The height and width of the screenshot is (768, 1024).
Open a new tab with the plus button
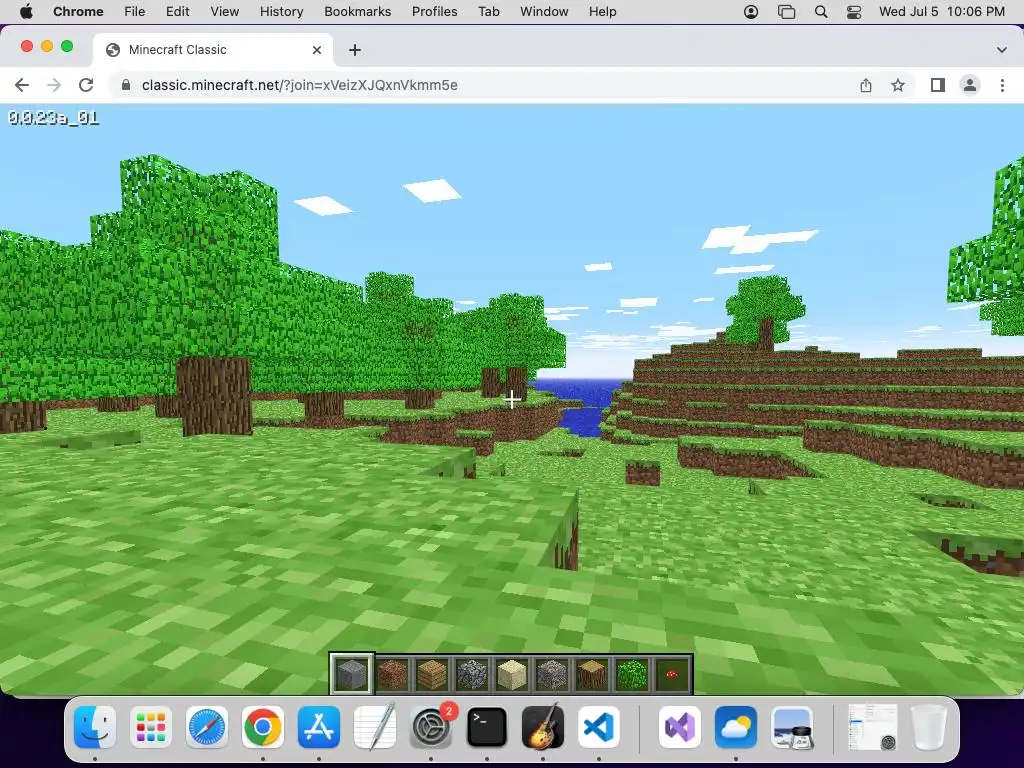(x=355, y=50)
